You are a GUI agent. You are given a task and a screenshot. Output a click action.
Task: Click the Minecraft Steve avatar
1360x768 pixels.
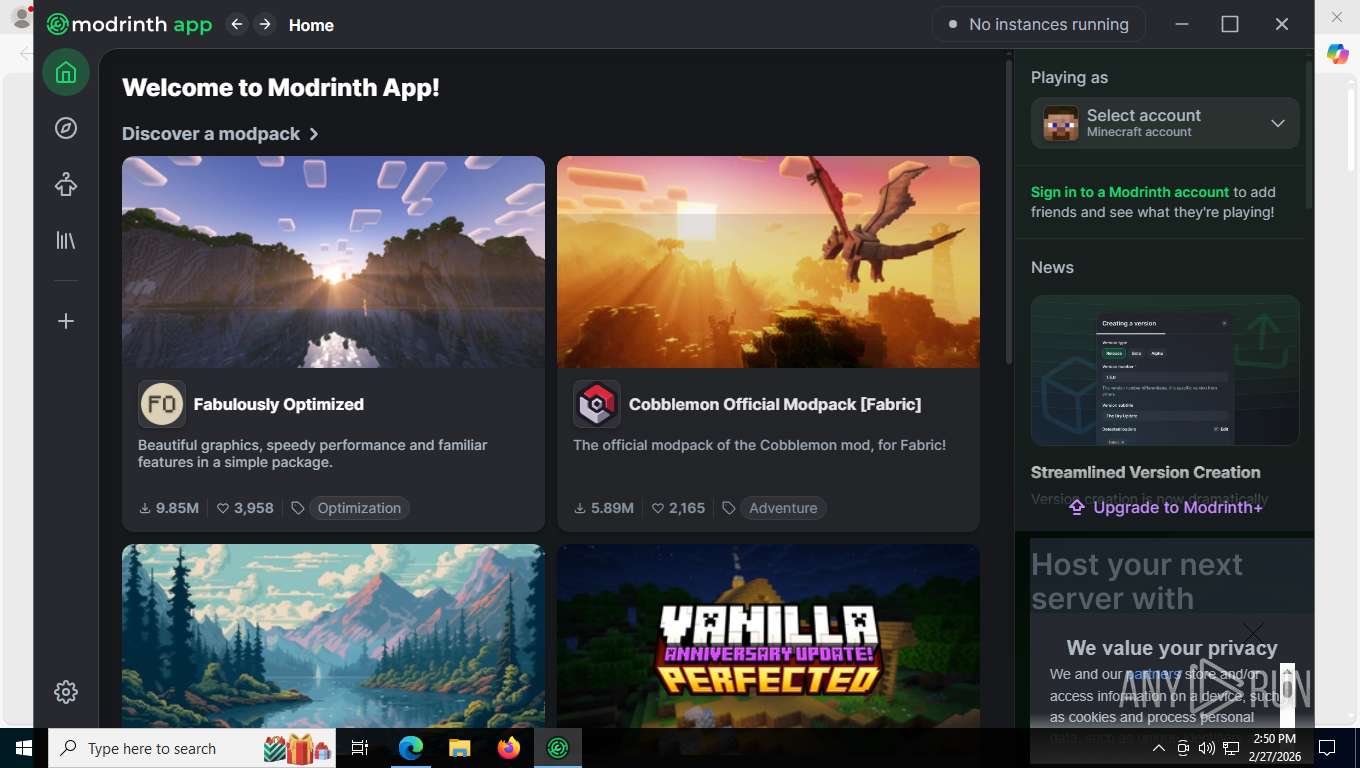pyautogui.click(x=1061, y=123)
